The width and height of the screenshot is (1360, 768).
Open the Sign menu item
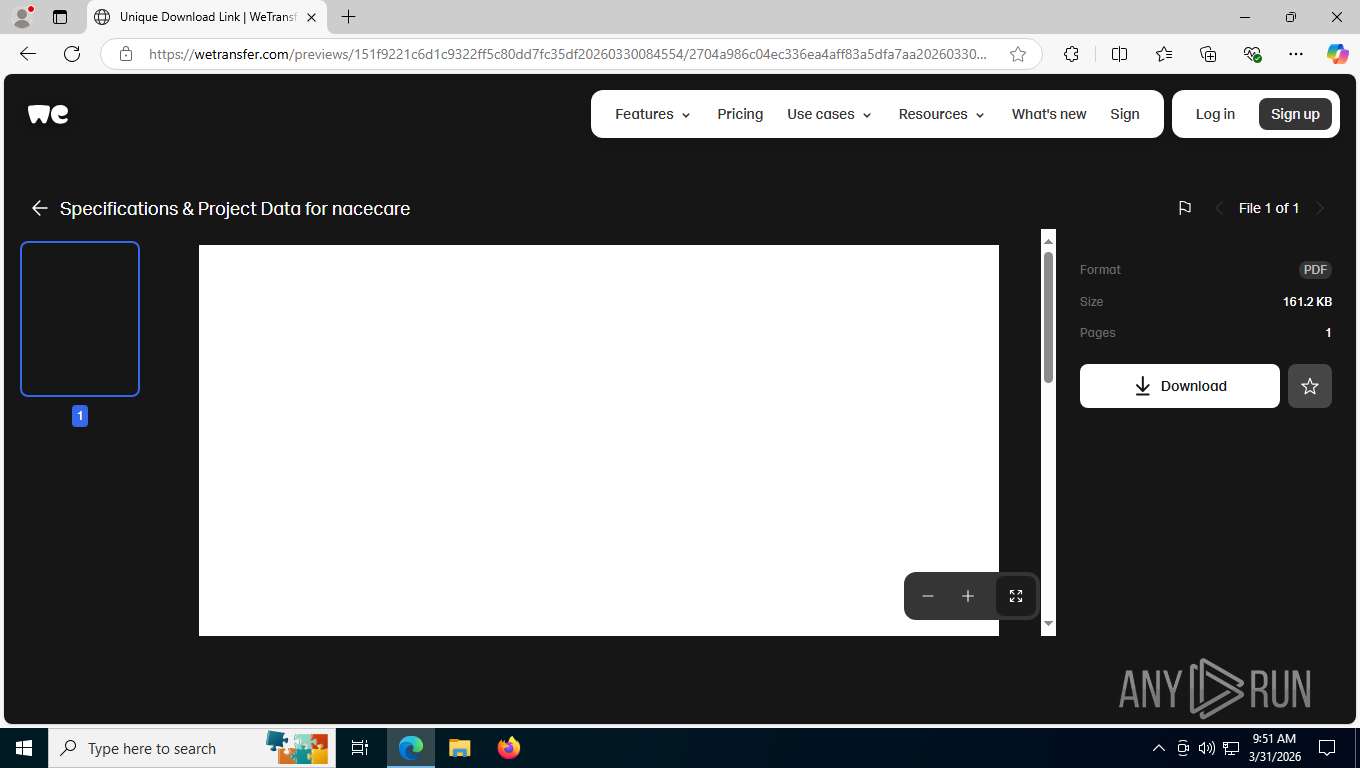1125,114
